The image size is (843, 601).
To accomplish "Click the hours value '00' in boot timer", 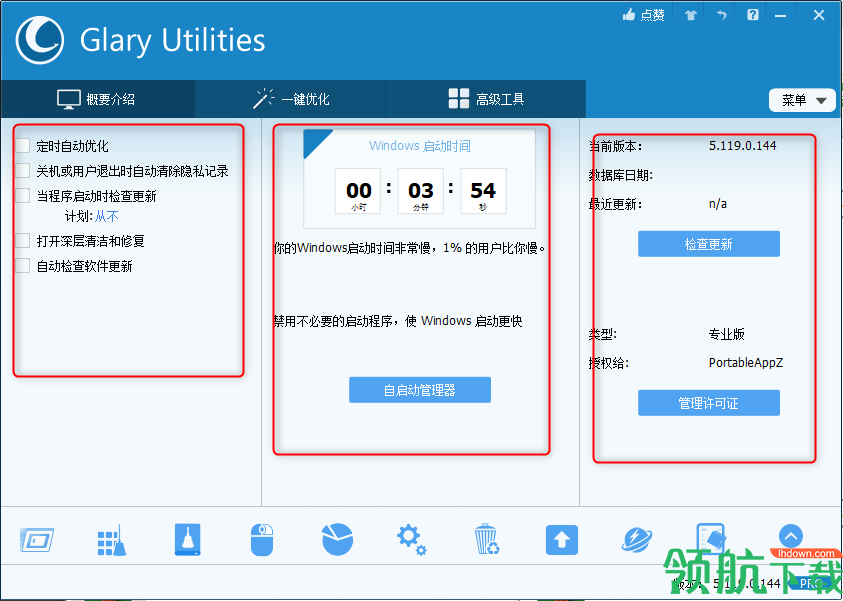I will (x=359, y=191).
